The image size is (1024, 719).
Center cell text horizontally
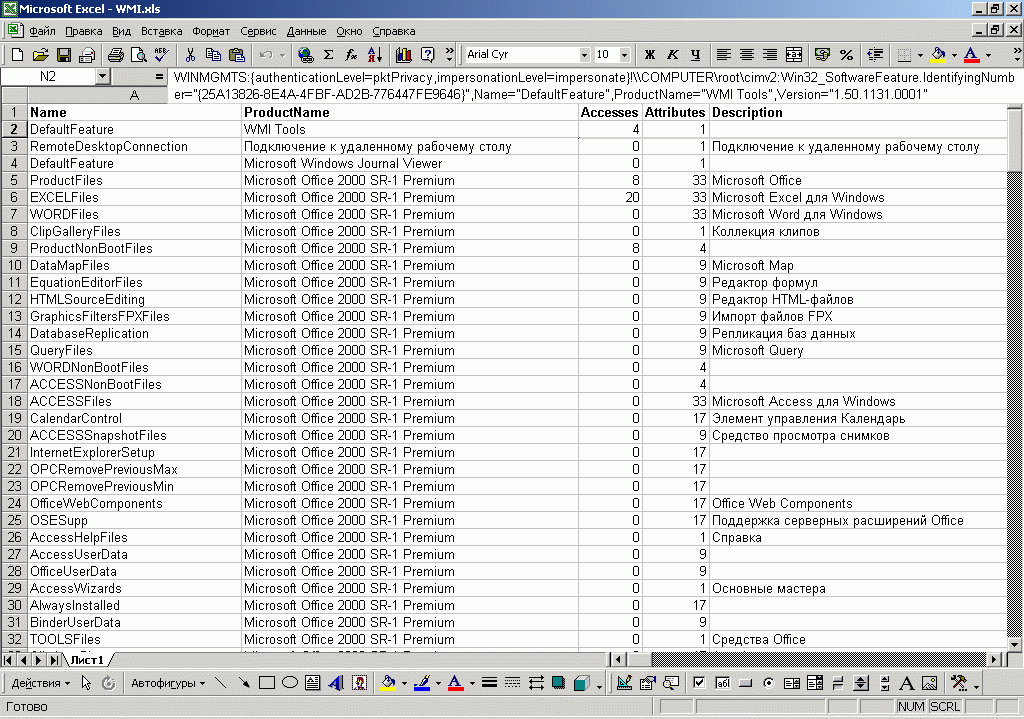(747, 55)
